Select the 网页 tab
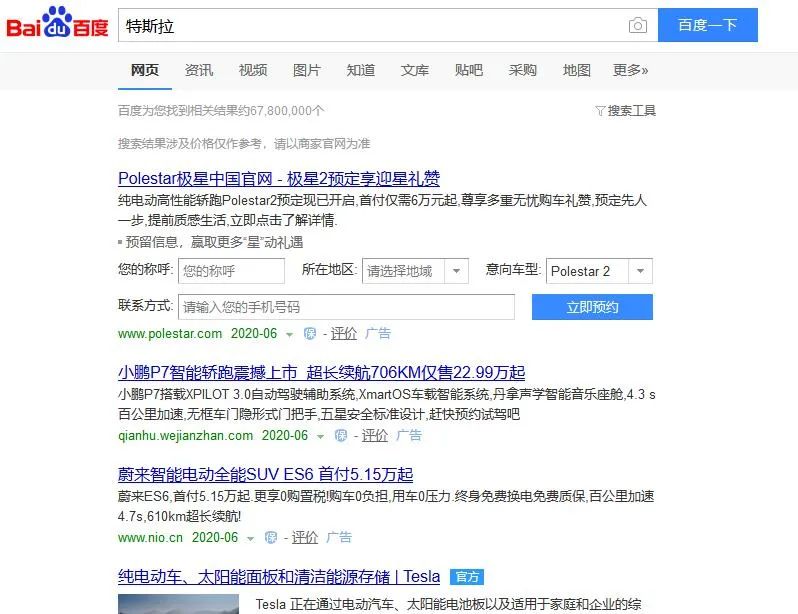Screen dimensions: 798x614 coord(145,70)
